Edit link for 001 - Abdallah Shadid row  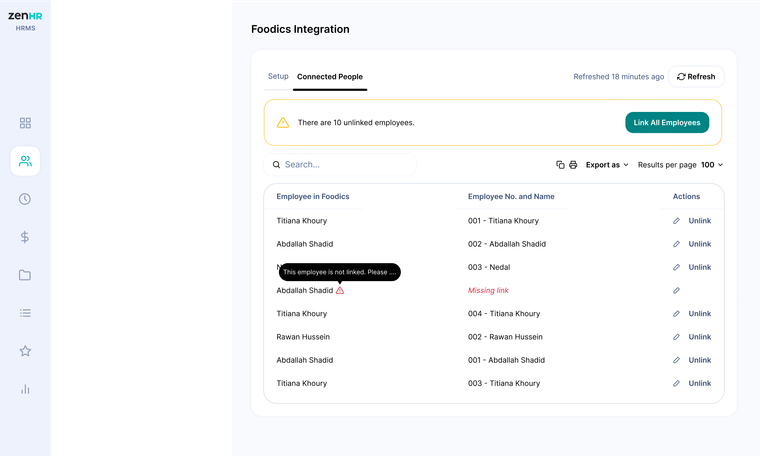[676, 360]
